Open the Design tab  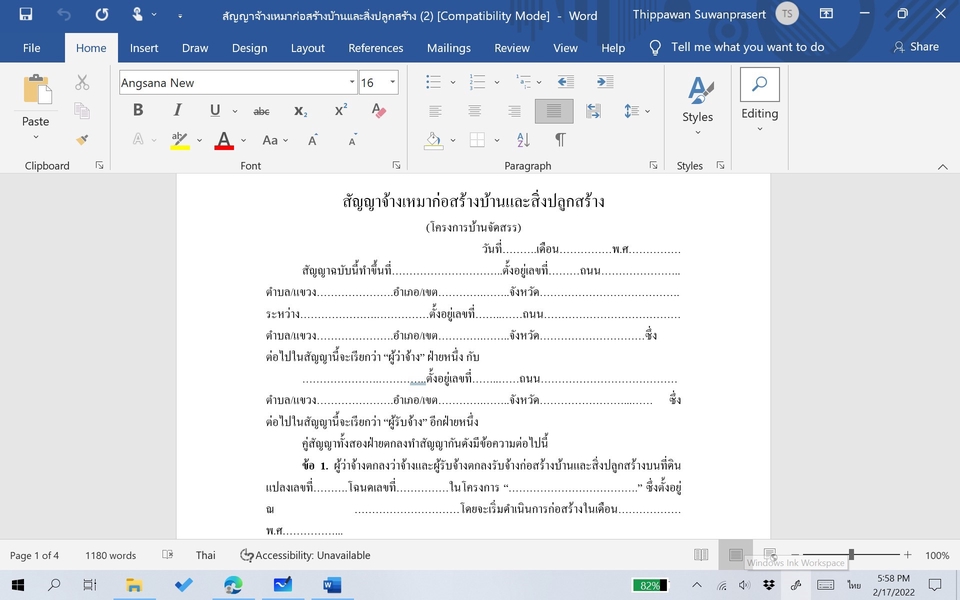click(x=249, y=48)
